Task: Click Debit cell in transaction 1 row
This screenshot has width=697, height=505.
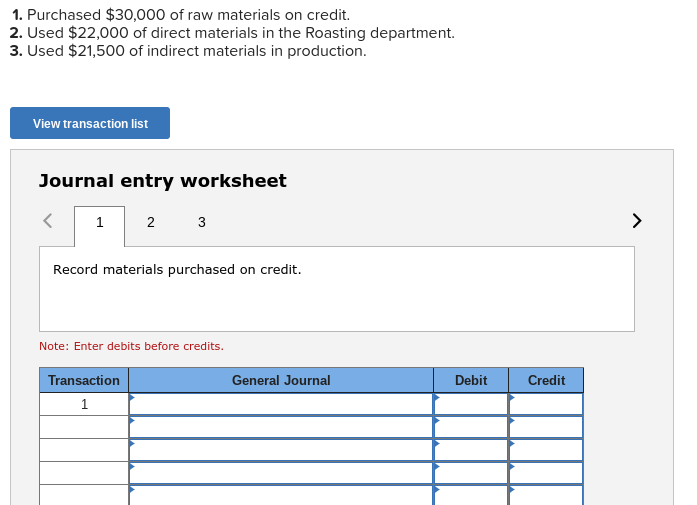Action: (x=471, y=404)
